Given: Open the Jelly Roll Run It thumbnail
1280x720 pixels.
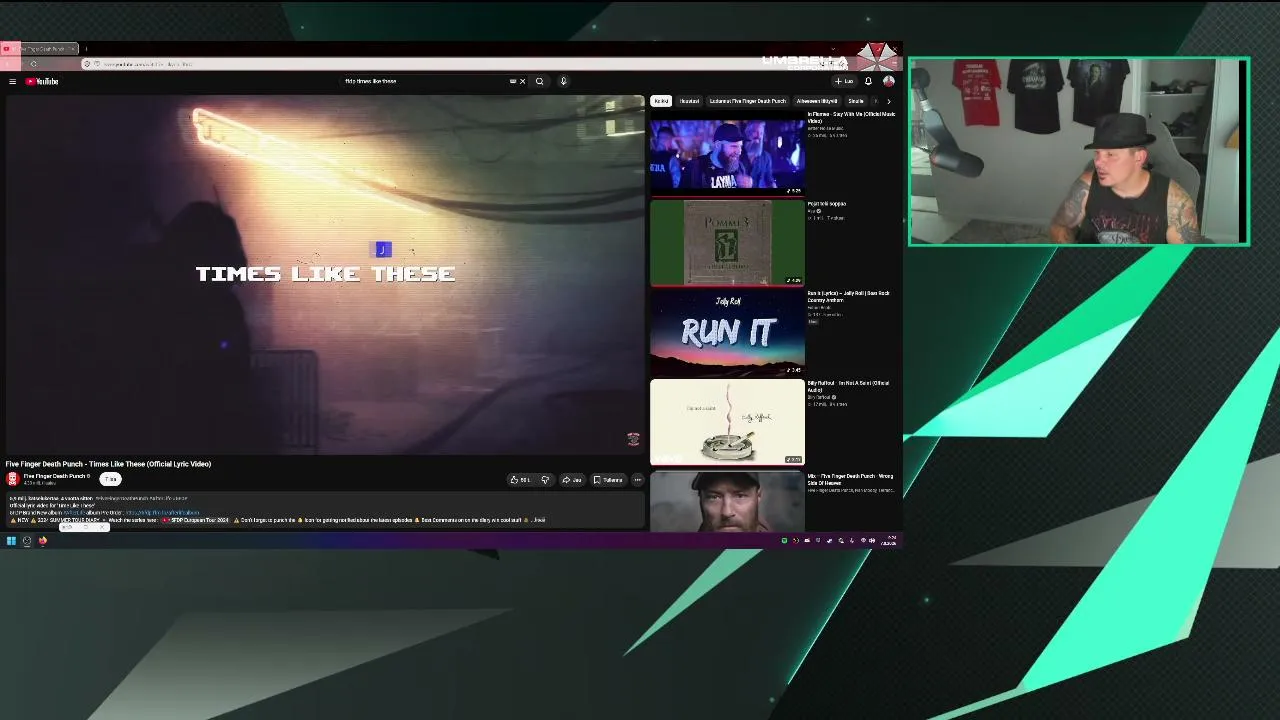Looking at the screenshot, I should coord(727,333).
